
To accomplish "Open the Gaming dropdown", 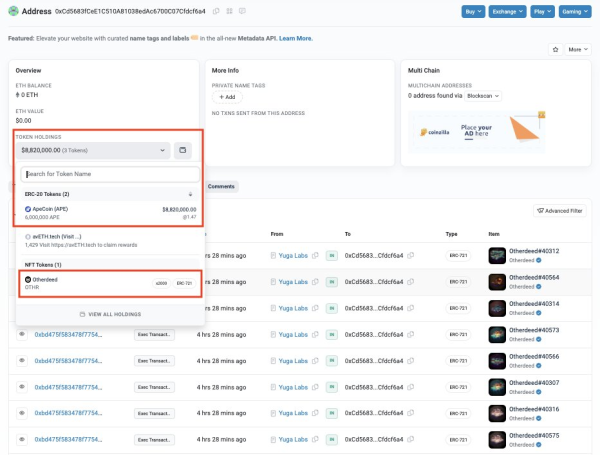I will [x=575, y=11].
